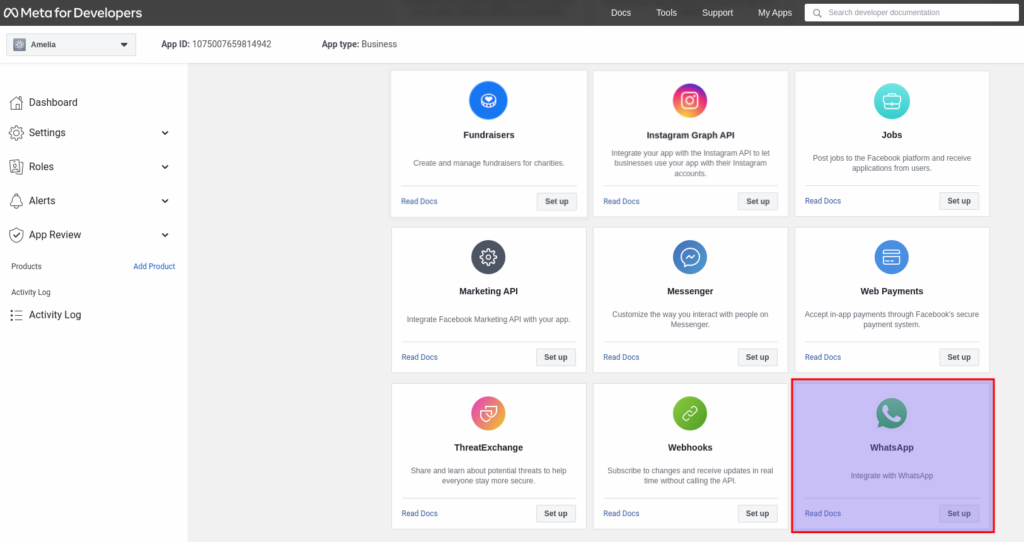Click the Activity Log list icon
Screen dimensions: 1024x542
16,315
